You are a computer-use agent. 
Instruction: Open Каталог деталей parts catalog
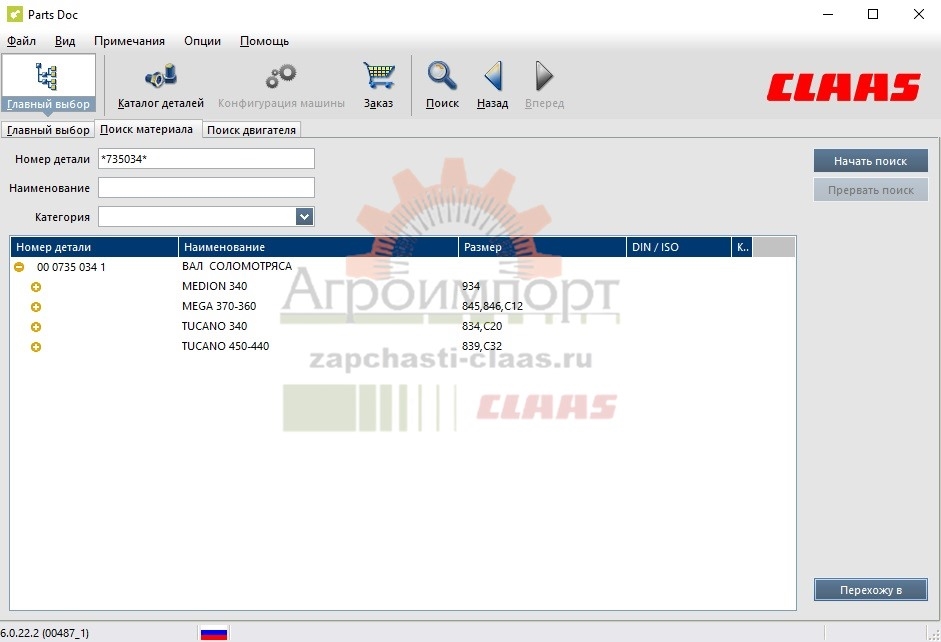pos(161,86)
